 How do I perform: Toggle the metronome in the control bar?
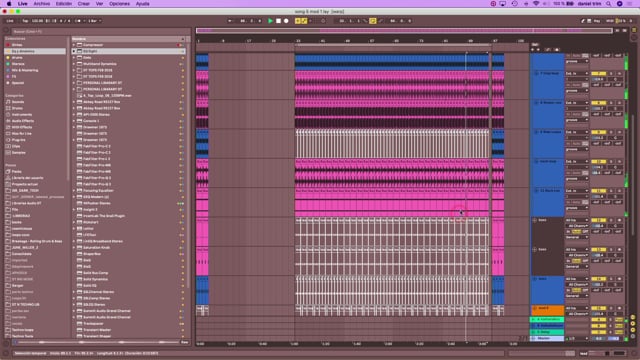point(79,21)
